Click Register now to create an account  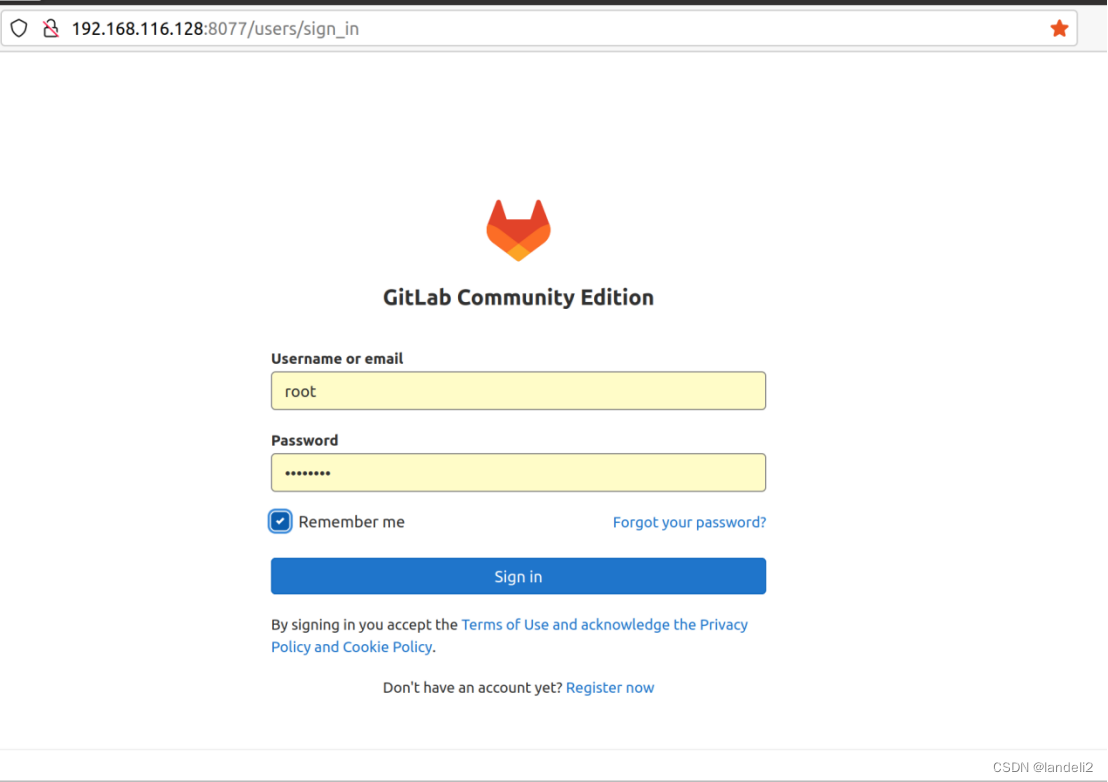coord(610,687)
